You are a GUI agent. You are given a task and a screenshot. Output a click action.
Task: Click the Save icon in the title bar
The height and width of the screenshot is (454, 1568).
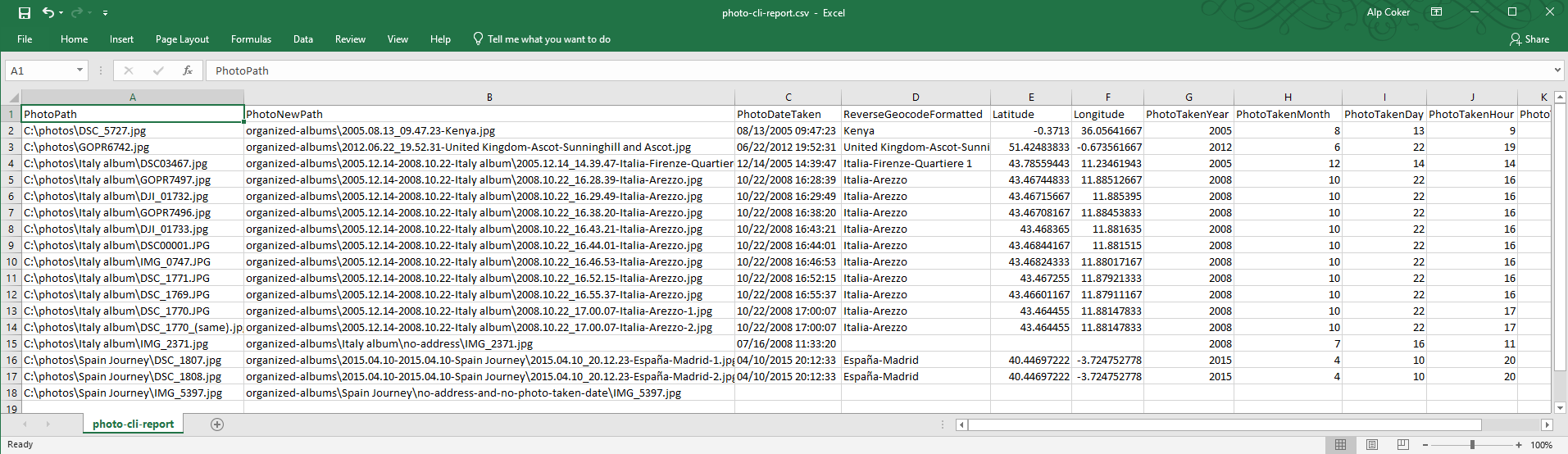(25, 13)
